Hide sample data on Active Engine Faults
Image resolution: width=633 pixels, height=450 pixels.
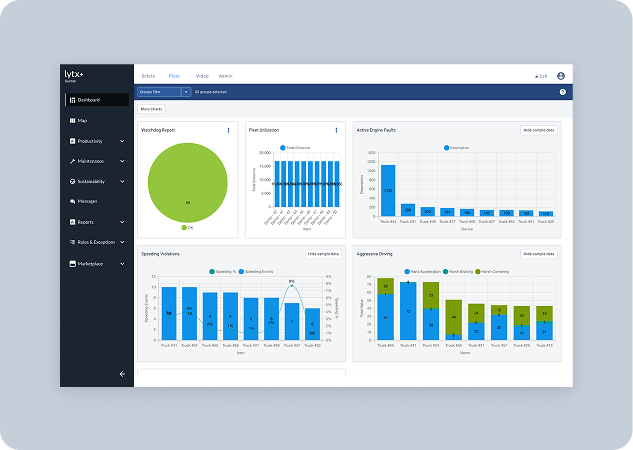point(539,130)
